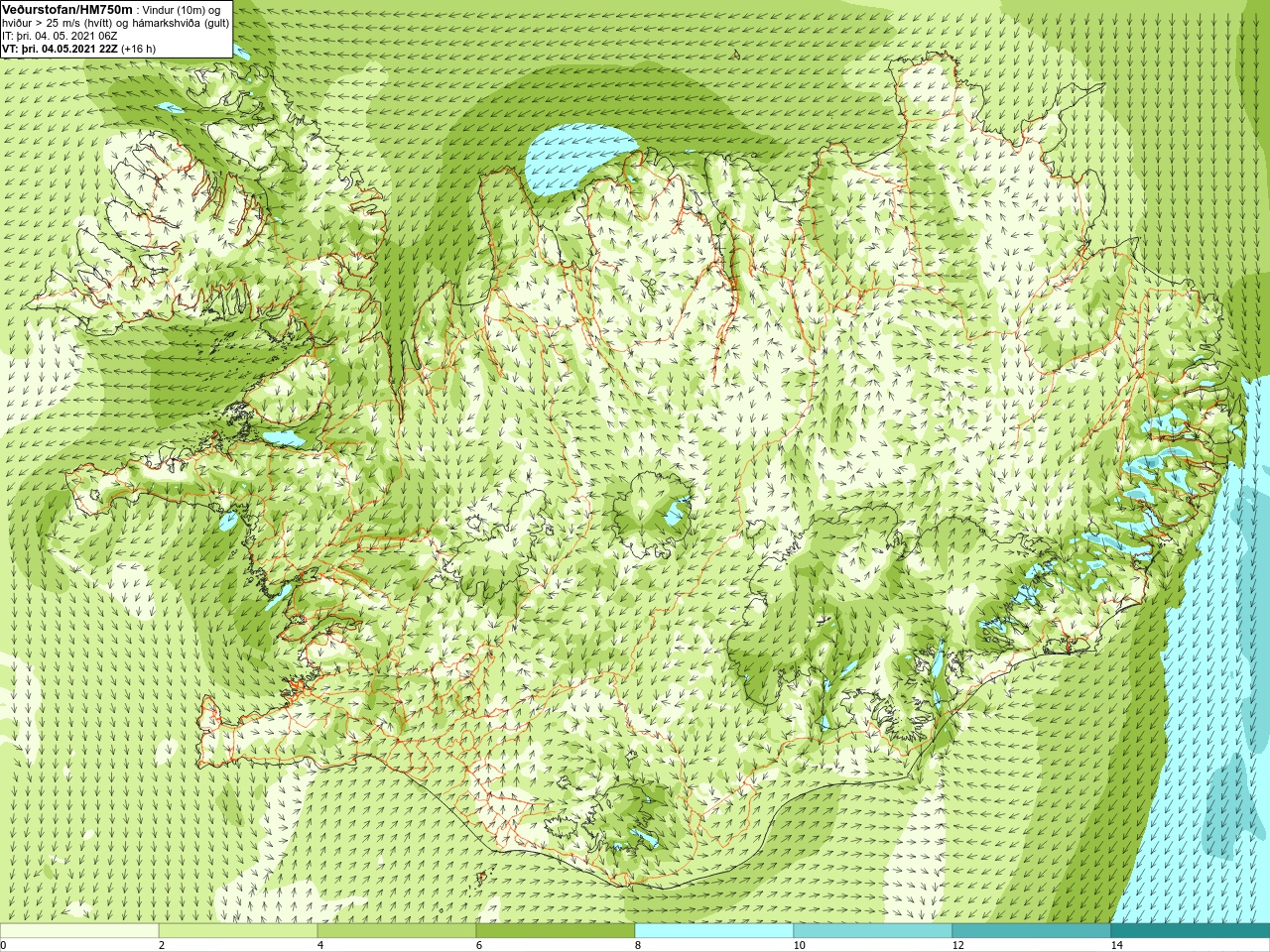Click the legend scale label '4'
Screen dimensions: 1270x952
point(319,945)
